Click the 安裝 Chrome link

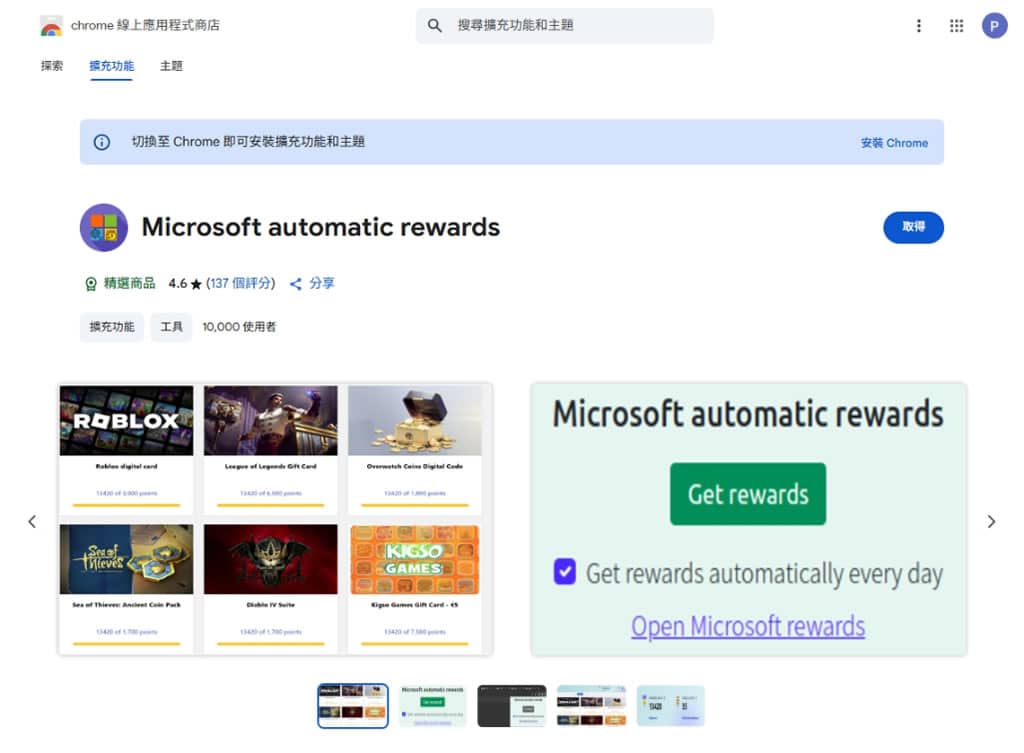[x=894, y=143]
